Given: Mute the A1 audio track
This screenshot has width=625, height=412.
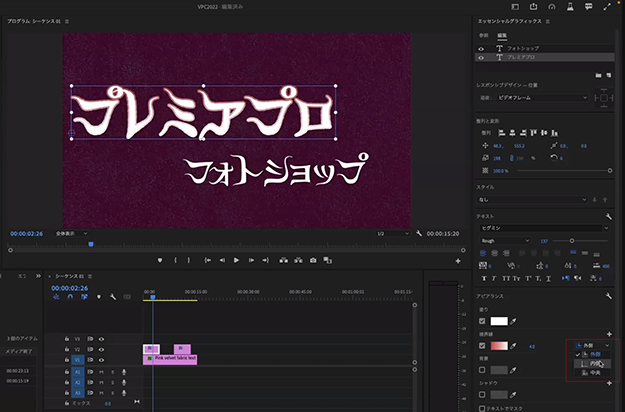Looking at the screenshot, I should click(x=101, y=372).
